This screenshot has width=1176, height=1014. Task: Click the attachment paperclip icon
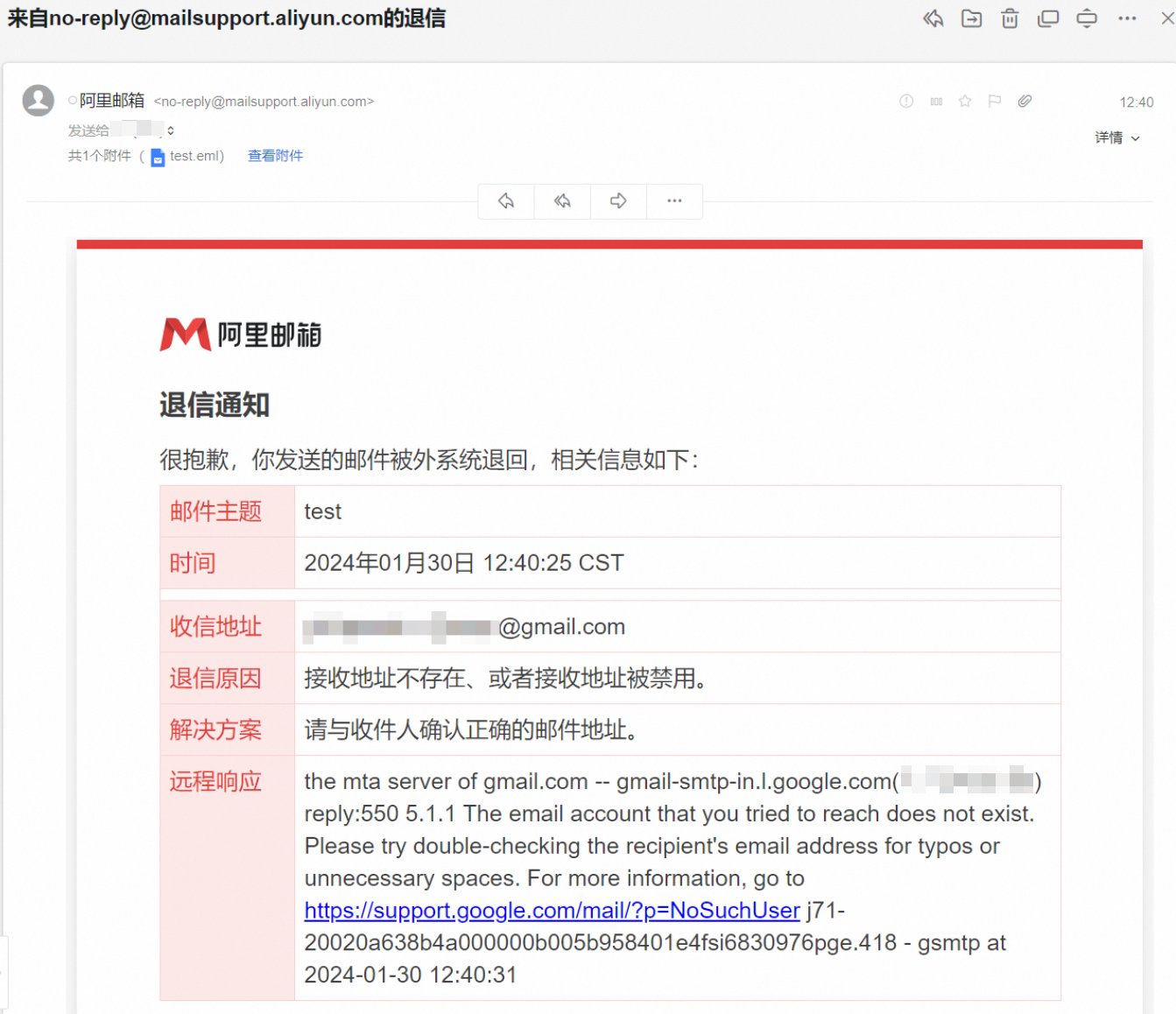(x=1025, y=102)
